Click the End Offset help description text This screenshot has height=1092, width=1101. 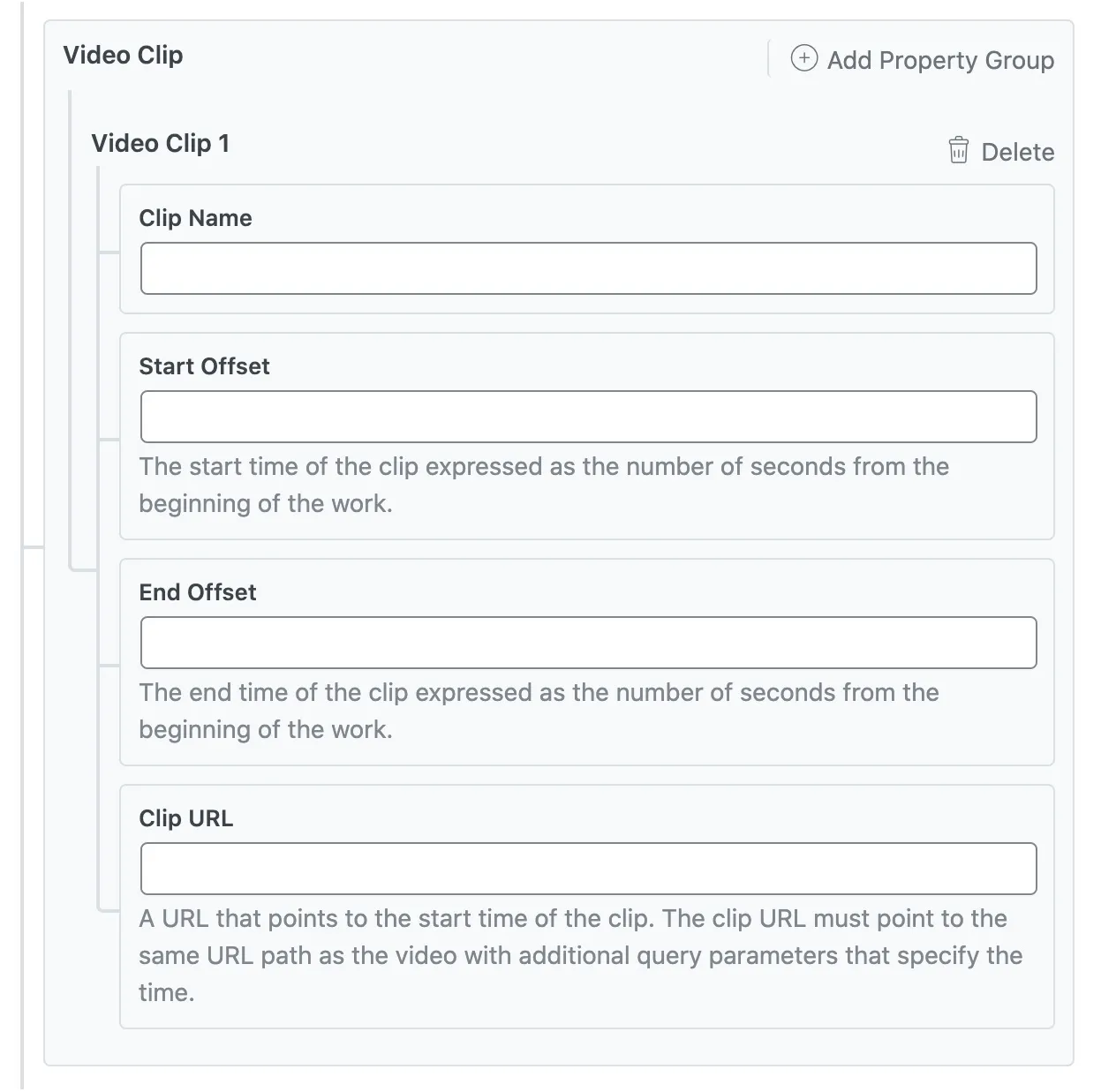tap(539, 711)
